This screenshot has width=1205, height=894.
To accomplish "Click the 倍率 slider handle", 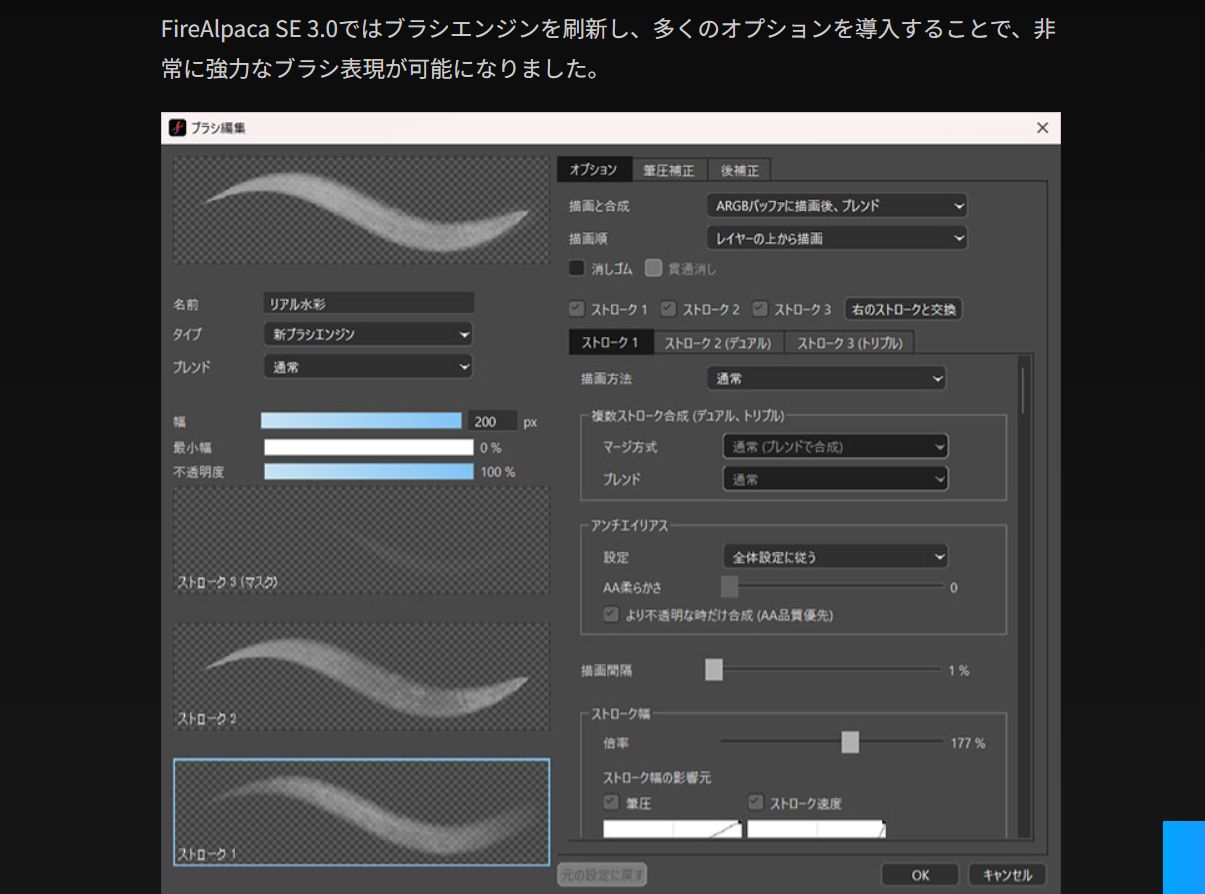I will pos(850,742).
